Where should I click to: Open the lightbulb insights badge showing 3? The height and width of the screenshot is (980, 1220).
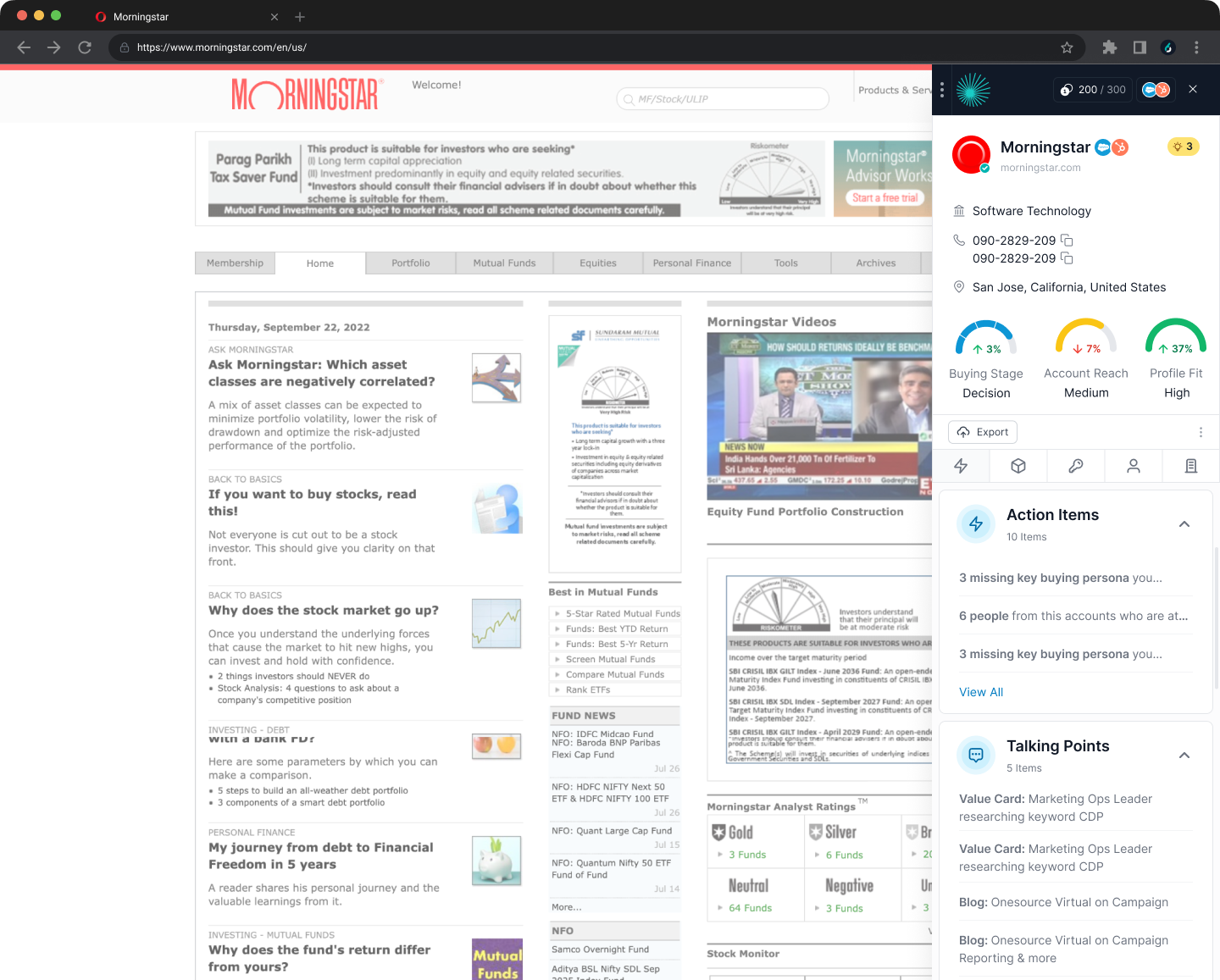[1183, 147]
